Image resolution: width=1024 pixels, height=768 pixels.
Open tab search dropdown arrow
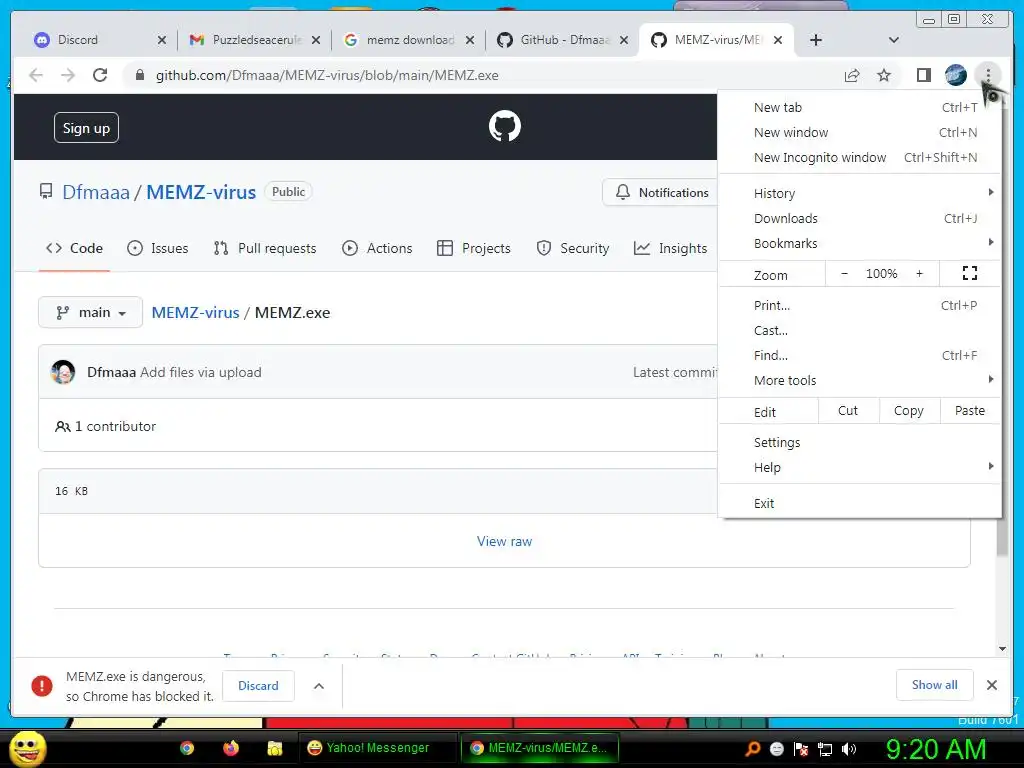tap(893, 40)
